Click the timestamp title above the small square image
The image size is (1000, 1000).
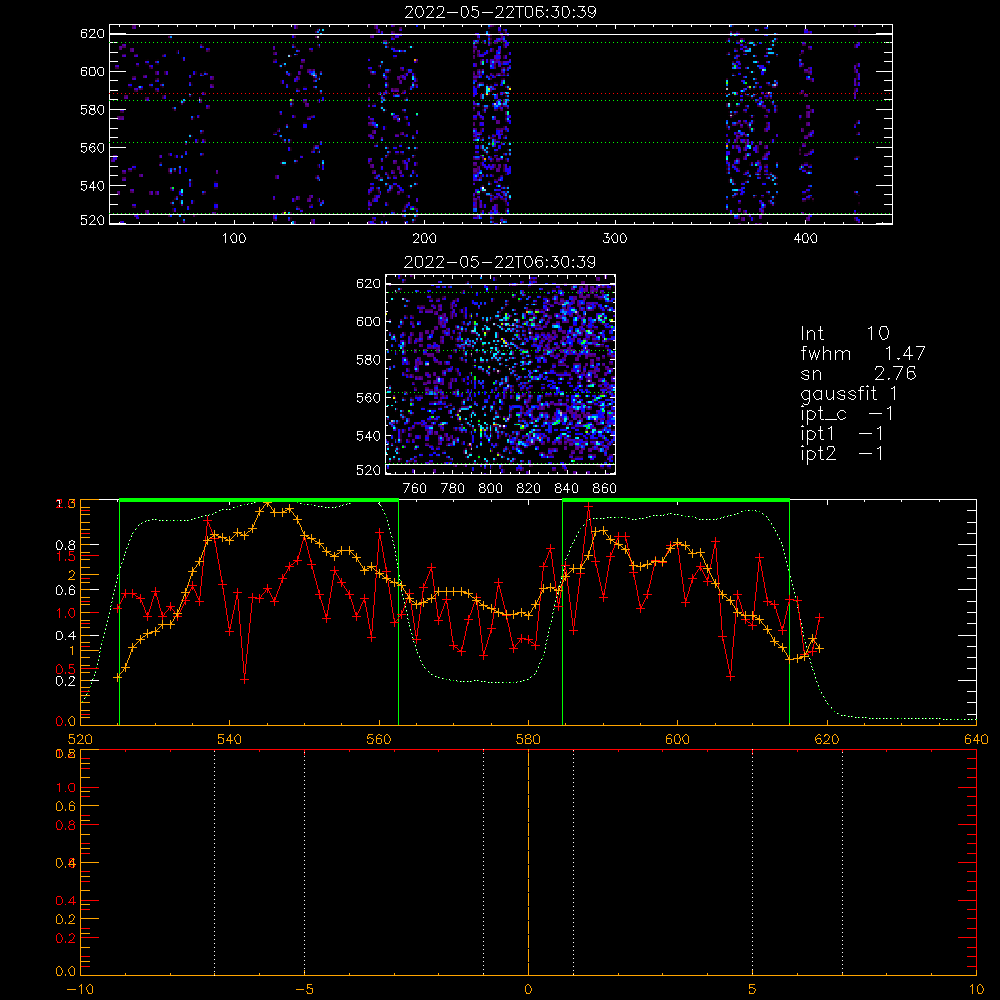pyautogui.click(x=500, y=262)
